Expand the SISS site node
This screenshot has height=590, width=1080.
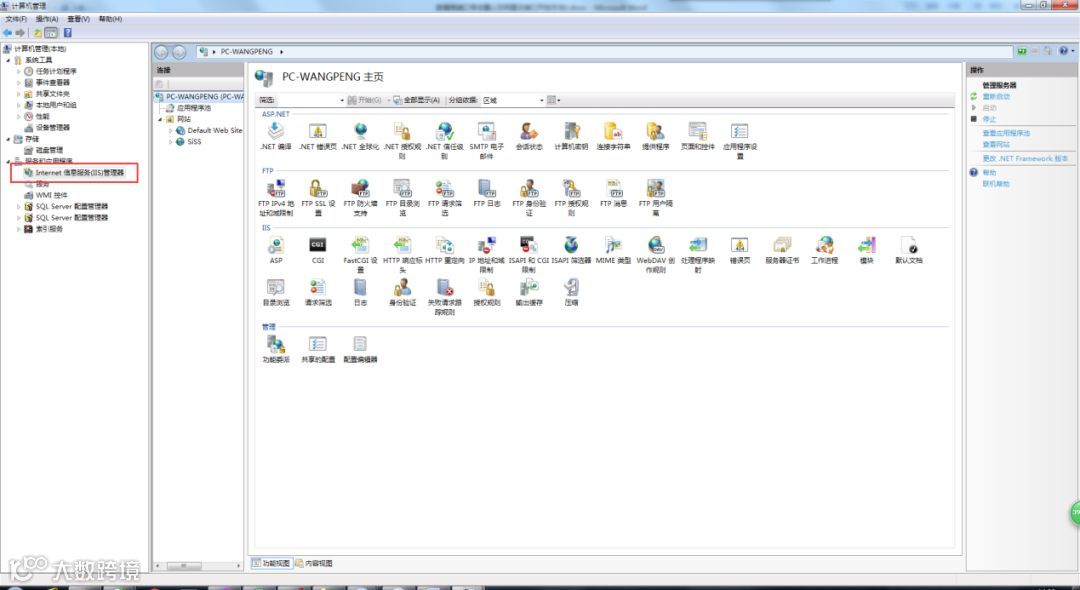pyautogui.click(x=171, y=141)
